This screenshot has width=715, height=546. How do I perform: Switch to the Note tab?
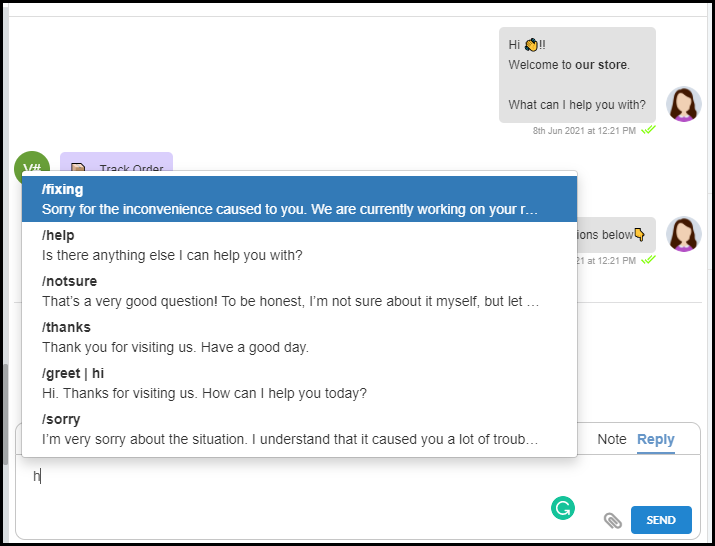point(611,439)
